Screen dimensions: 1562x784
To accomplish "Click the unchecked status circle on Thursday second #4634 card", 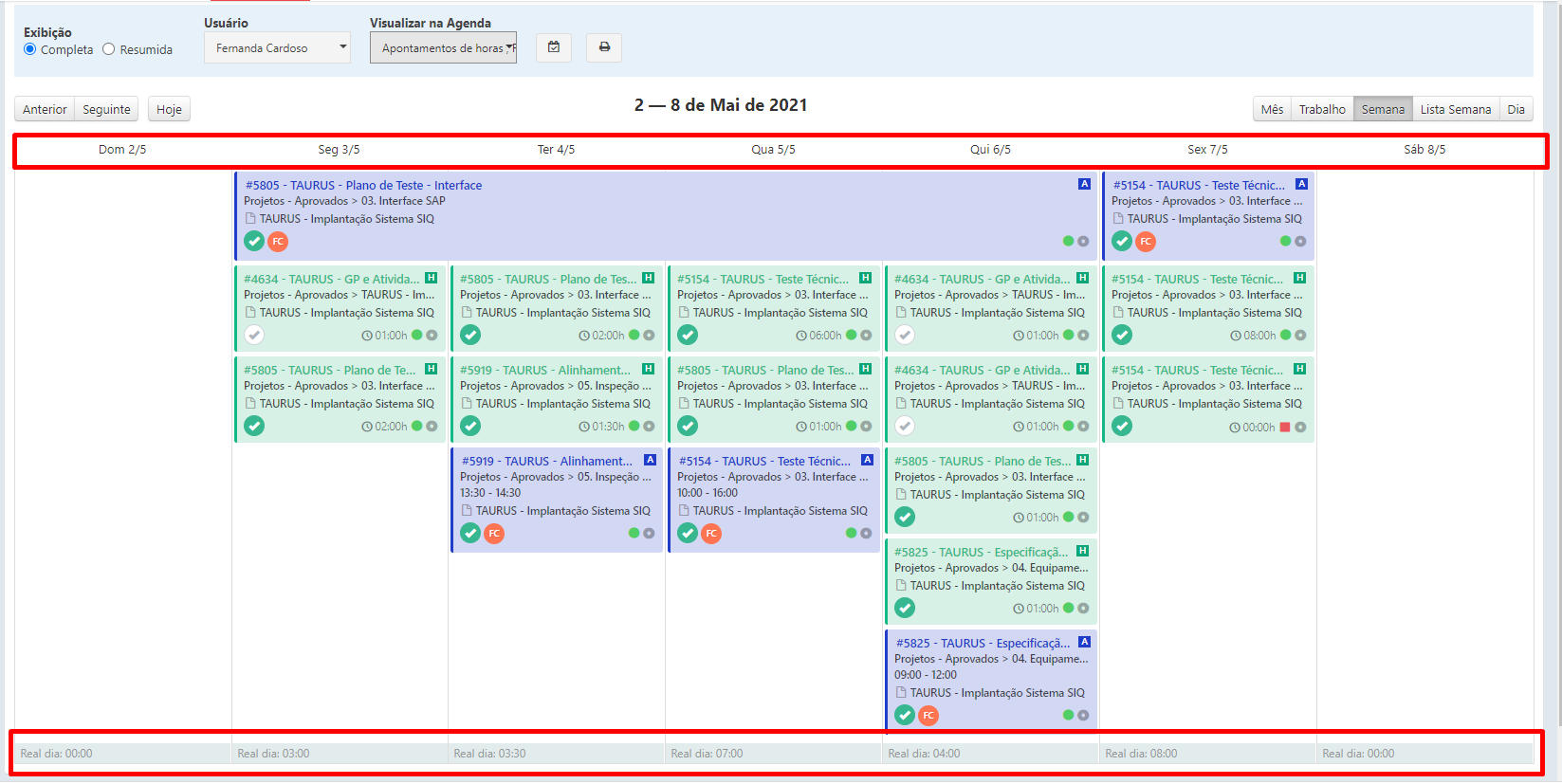I will pos(905,426).
